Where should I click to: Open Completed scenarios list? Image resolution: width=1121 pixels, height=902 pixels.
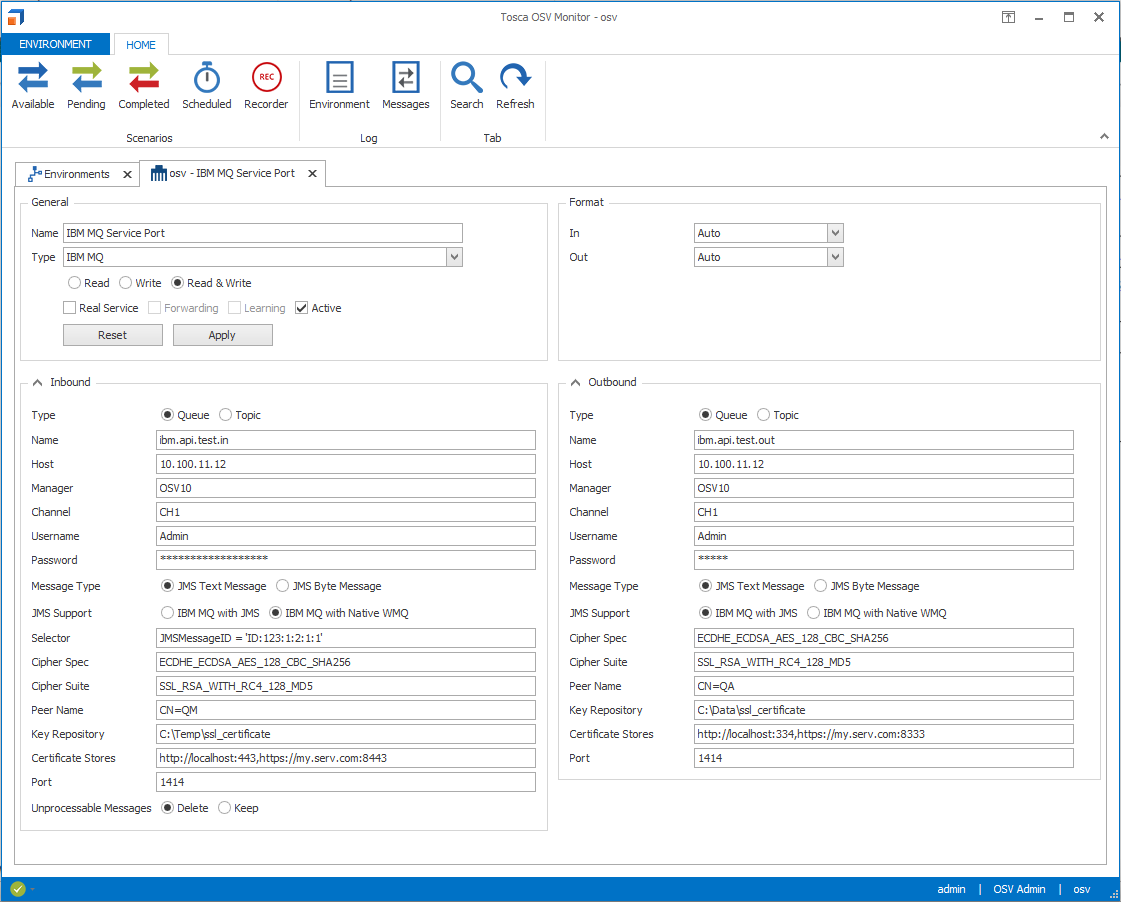[144, 86]
